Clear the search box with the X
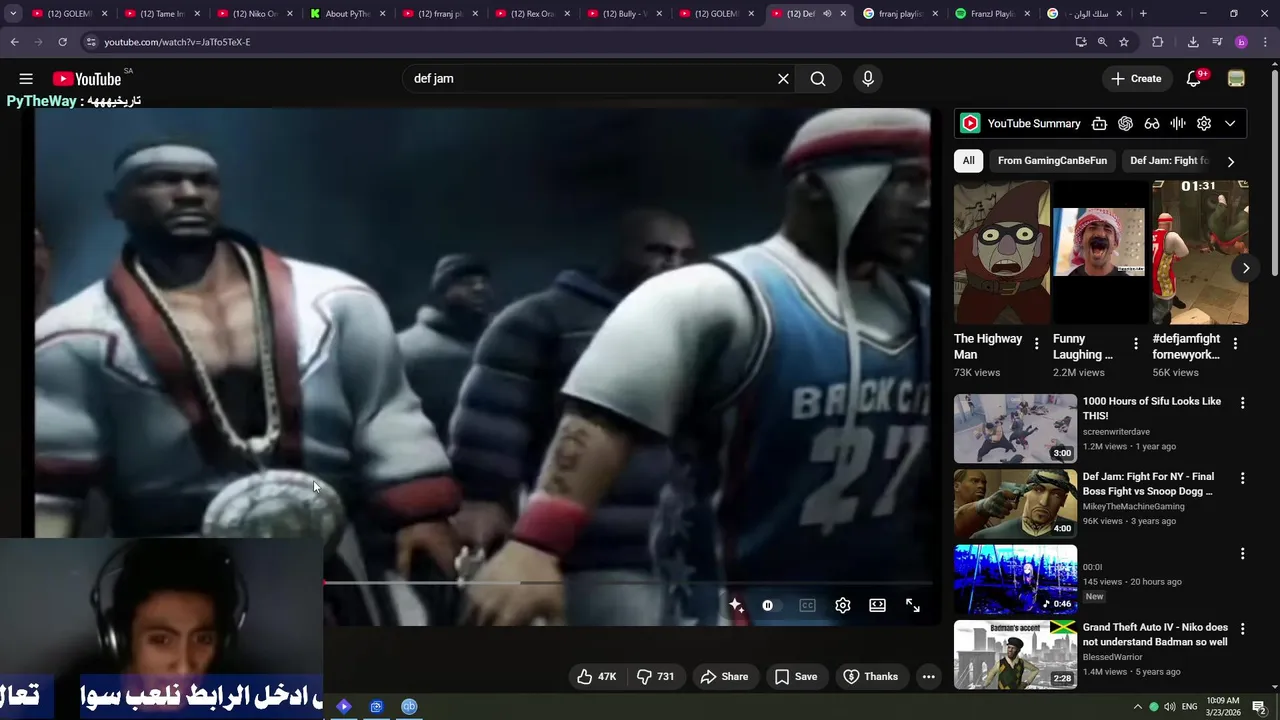 pyautogui.click(x=783, y=79)
